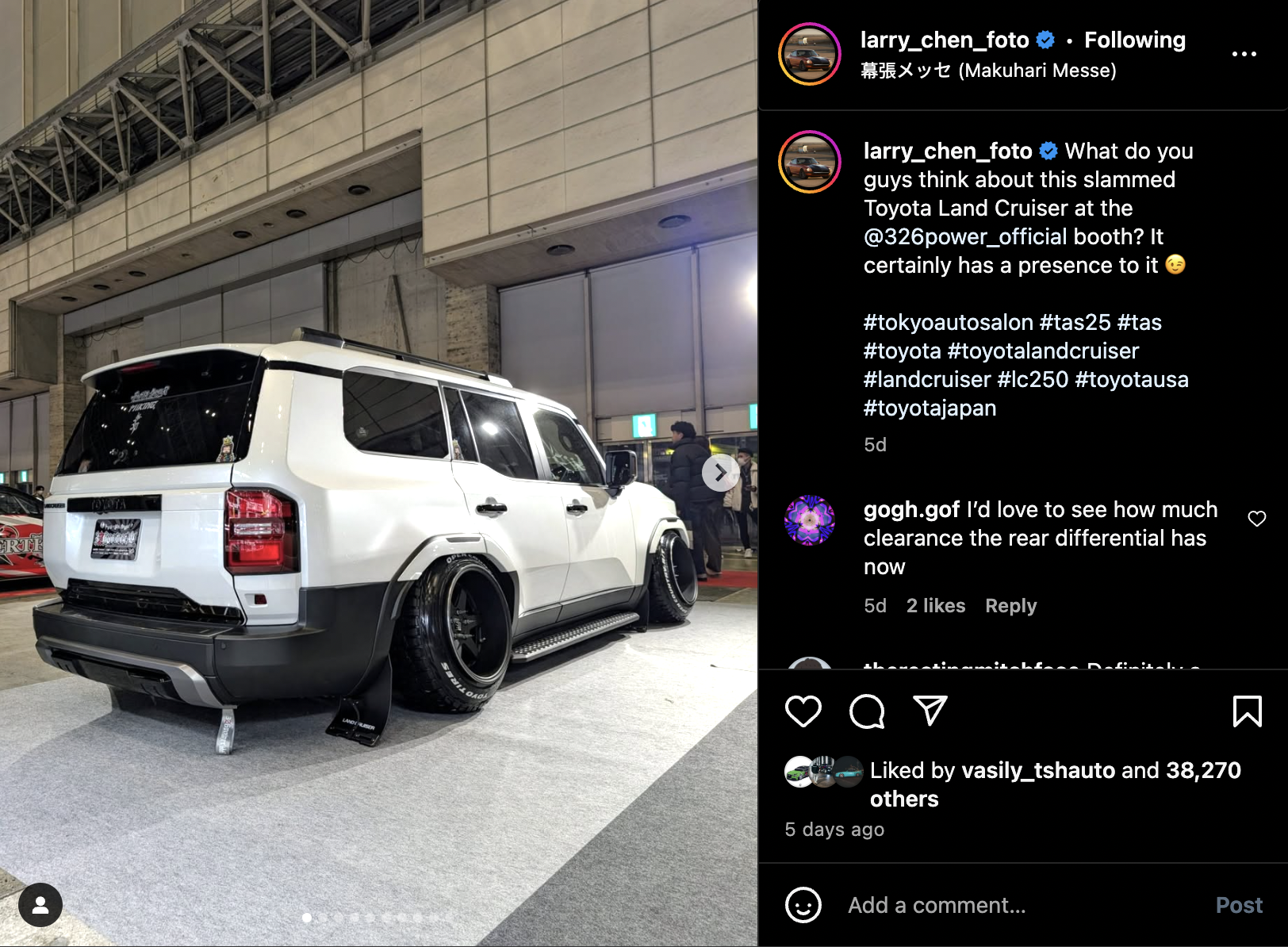
Task: Advance to the next photo with arrow
Action: 720,473
